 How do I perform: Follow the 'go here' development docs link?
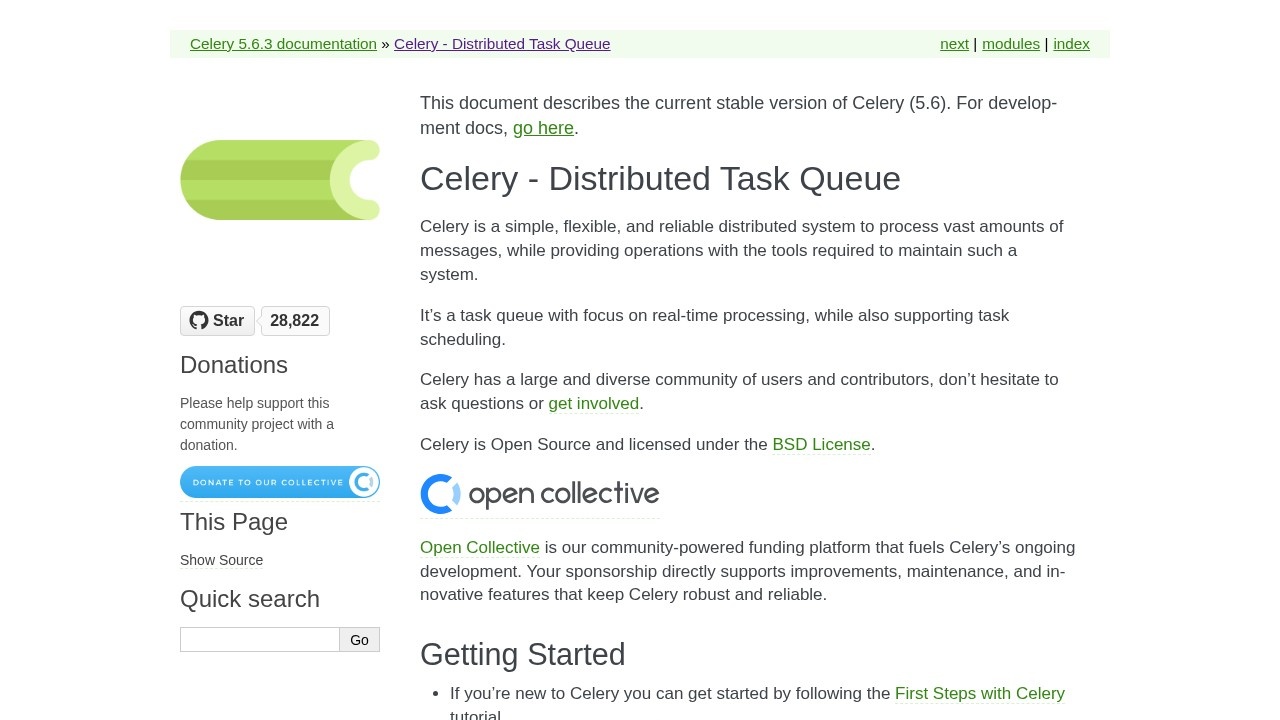click(543, 128)
